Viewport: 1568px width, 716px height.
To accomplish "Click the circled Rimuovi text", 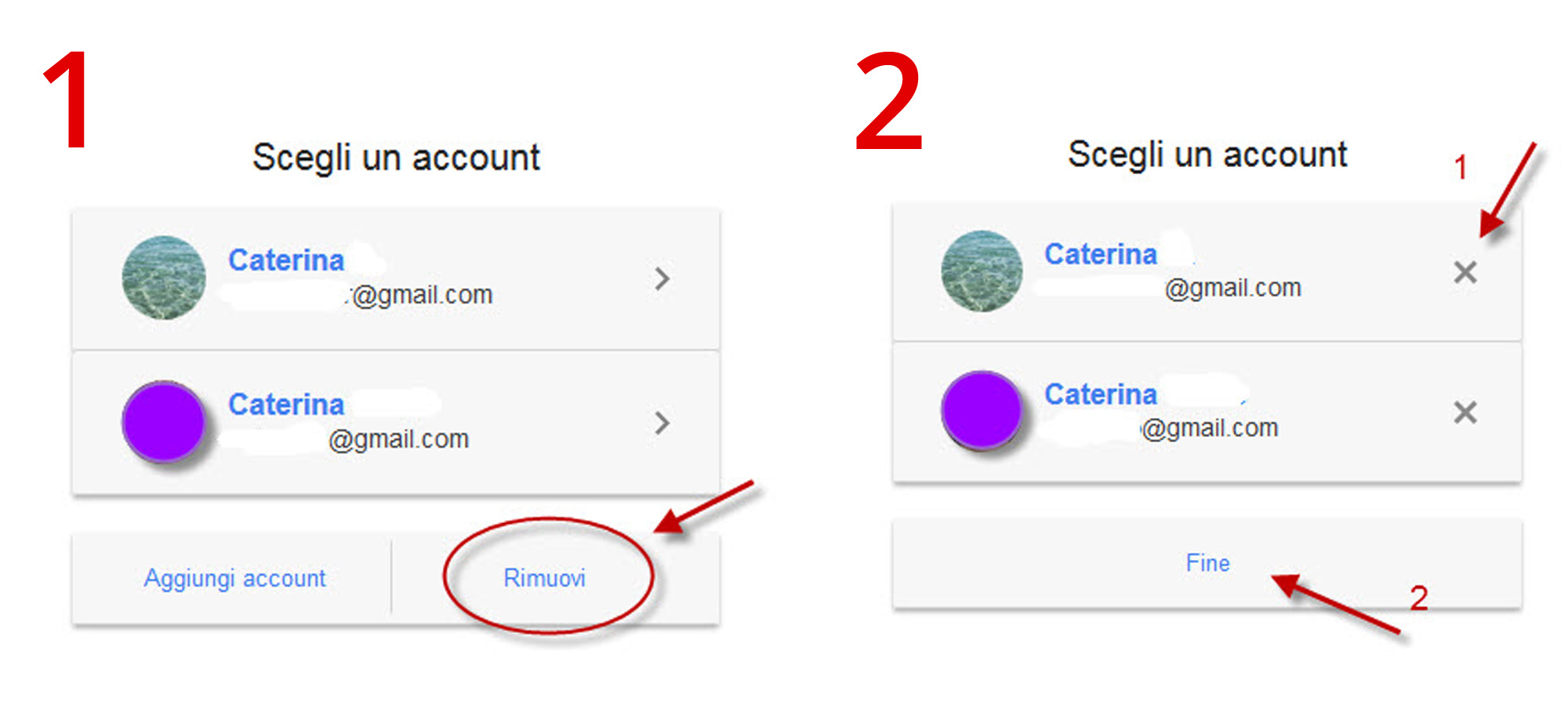I will pos(546,578).
